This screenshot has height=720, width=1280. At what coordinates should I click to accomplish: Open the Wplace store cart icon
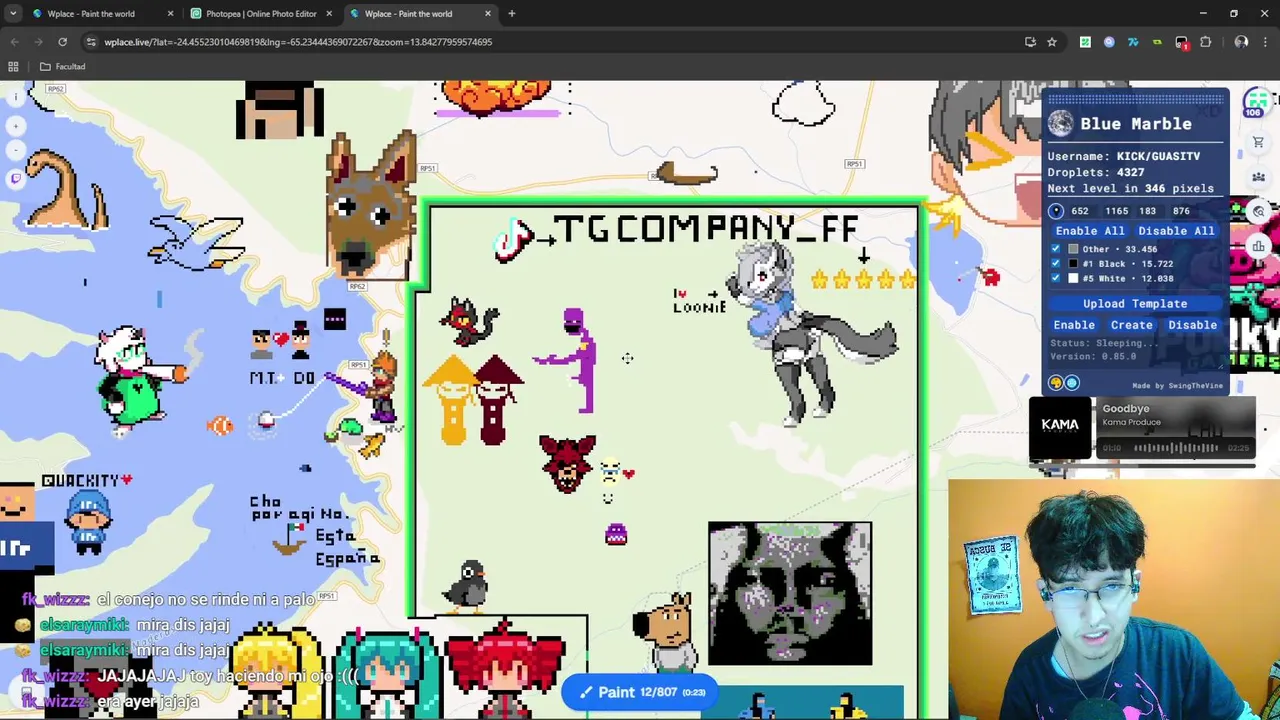pyautogui.click(x=1258, y=142)
